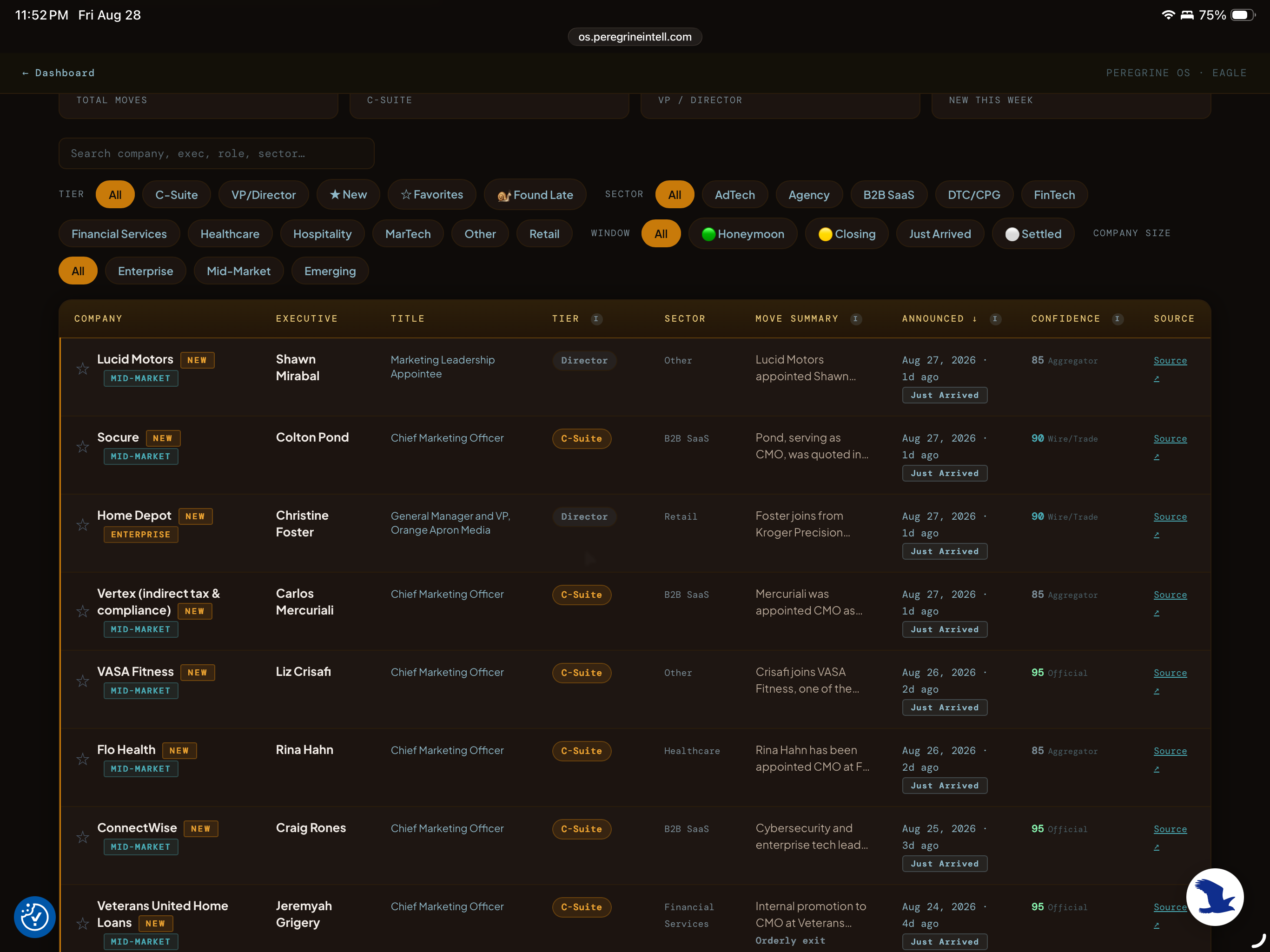
Task: Select the FinTech sector filter
Action: [1054, 195]
